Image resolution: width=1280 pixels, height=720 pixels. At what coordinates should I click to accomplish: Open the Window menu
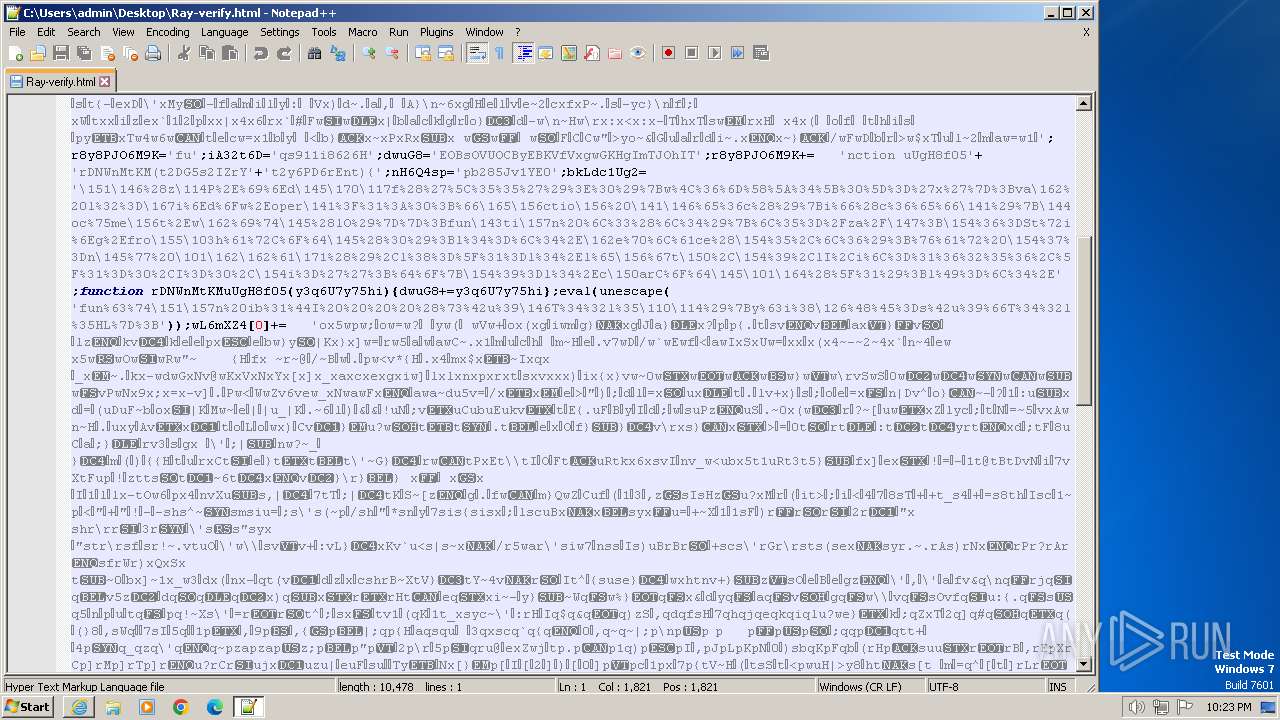coord(484,32)
